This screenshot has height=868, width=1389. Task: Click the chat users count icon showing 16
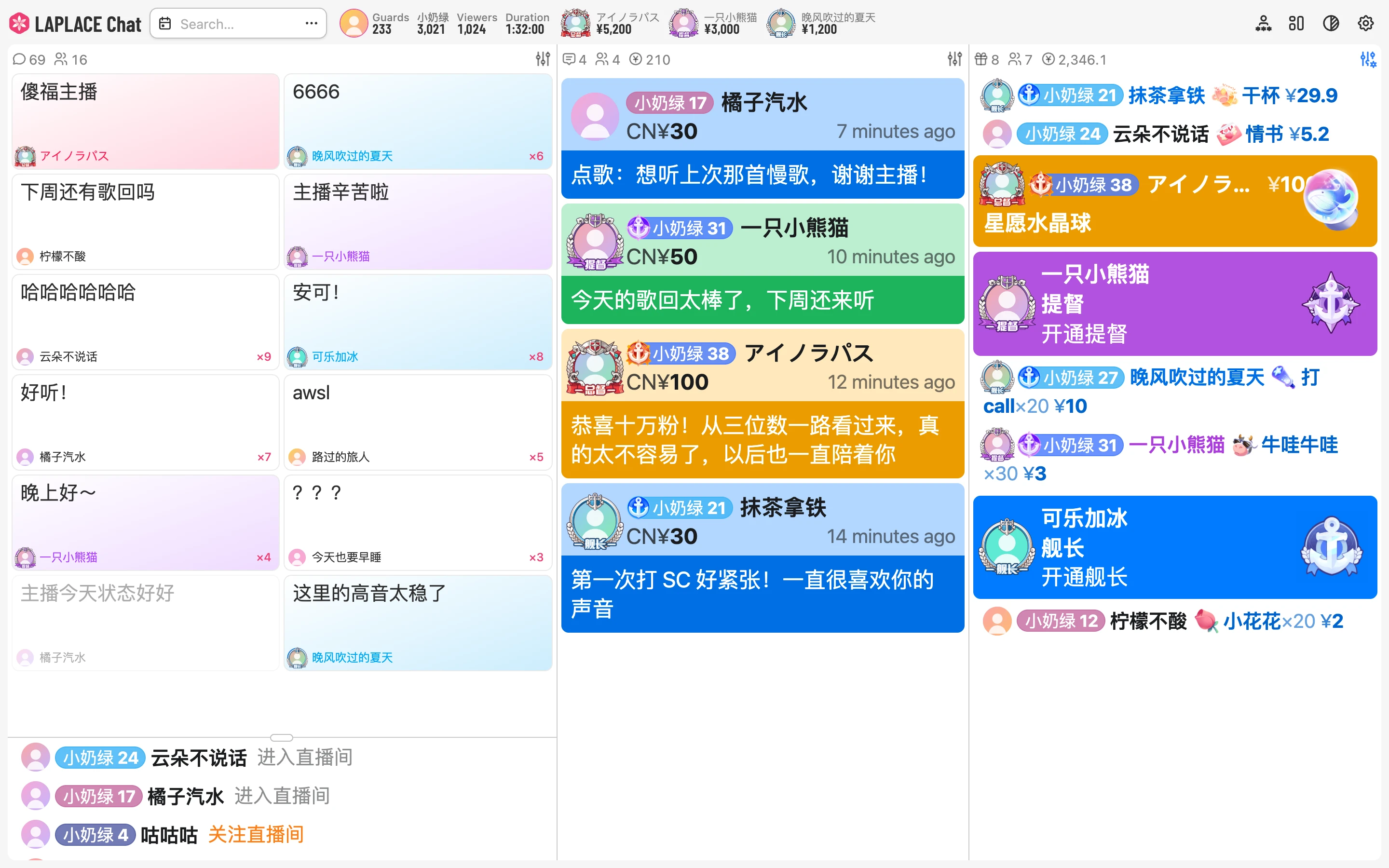tap(61, 59)
